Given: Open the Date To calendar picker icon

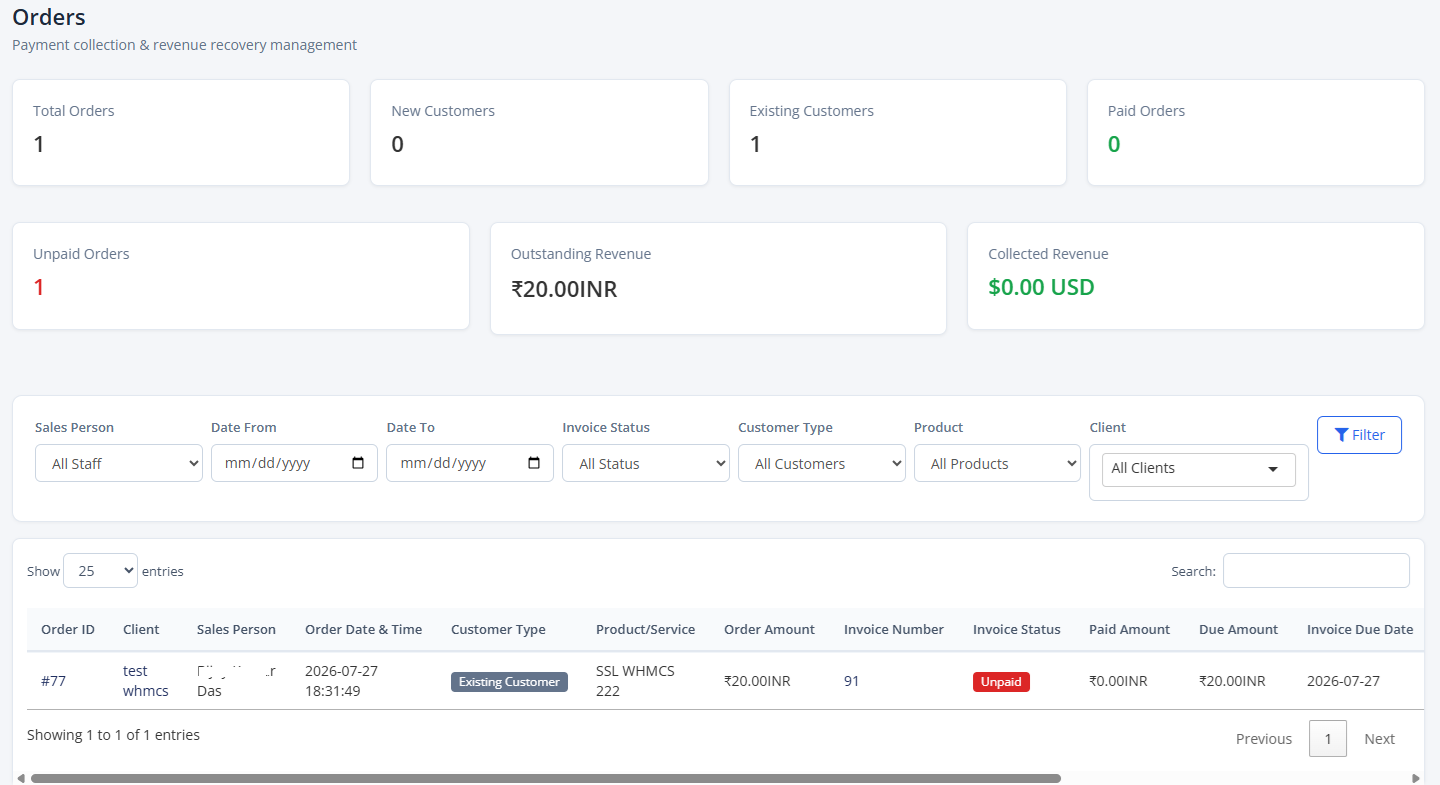Looking at the screenshot, I should pyautogui.click(x=534, y=463).
